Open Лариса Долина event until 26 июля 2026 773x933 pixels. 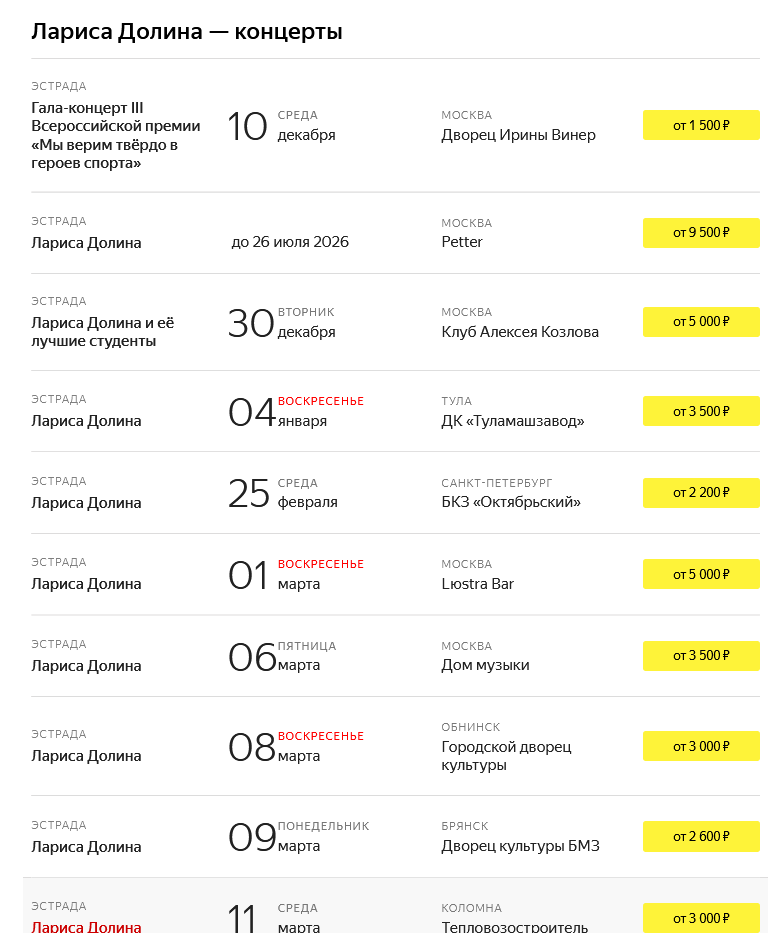[x=86, y=243]
